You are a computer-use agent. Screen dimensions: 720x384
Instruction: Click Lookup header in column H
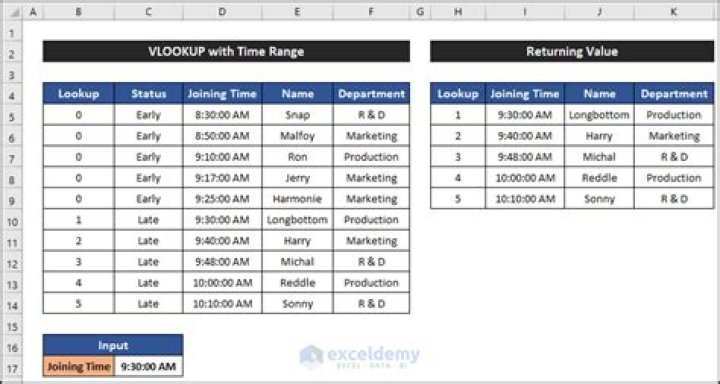coord(458,94)
